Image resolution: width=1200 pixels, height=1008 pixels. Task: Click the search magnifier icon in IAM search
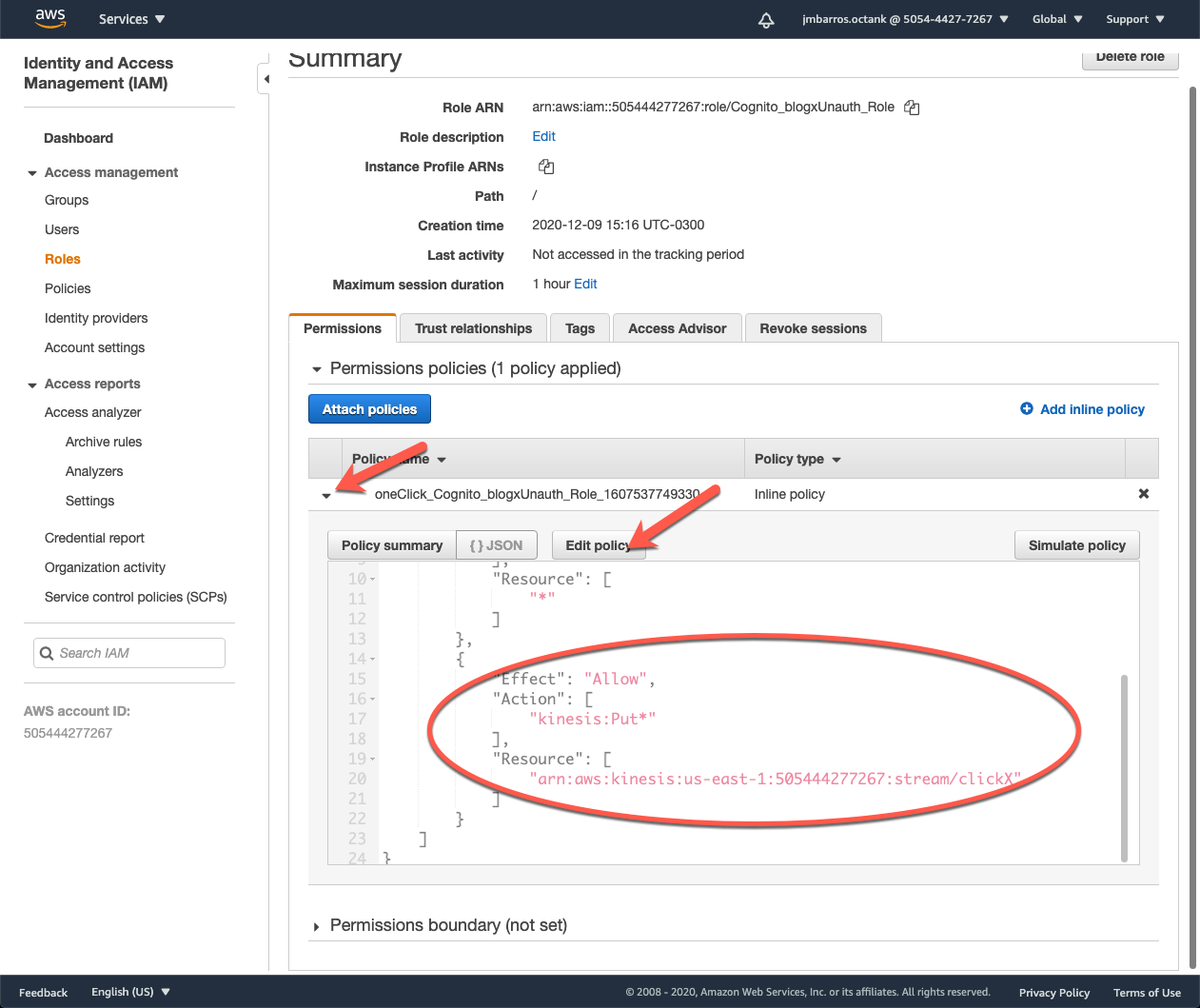47,653
